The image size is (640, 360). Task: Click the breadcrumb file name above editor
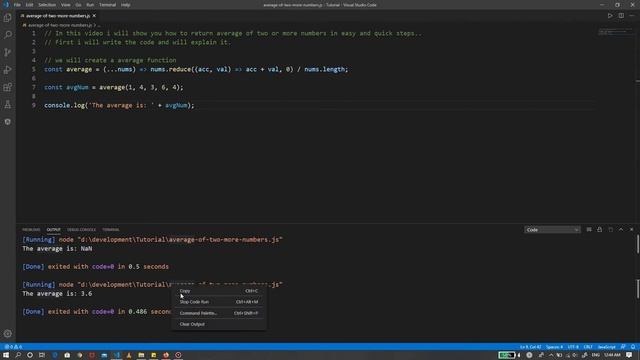coord(60,25)
